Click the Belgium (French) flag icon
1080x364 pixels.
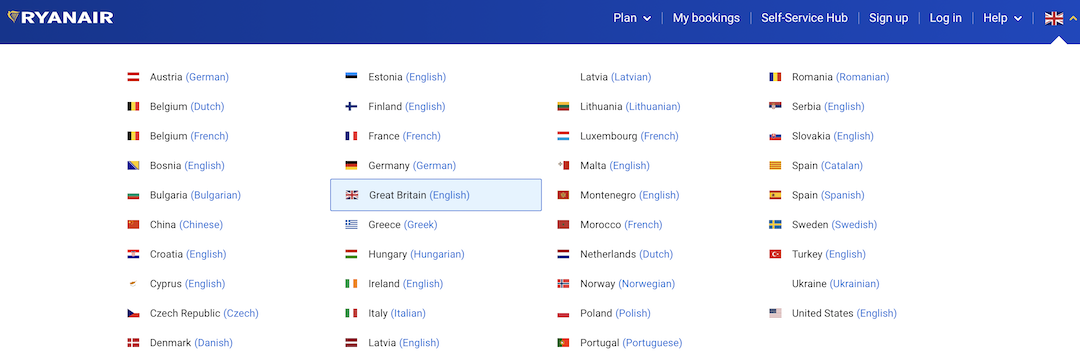(134, 136)
